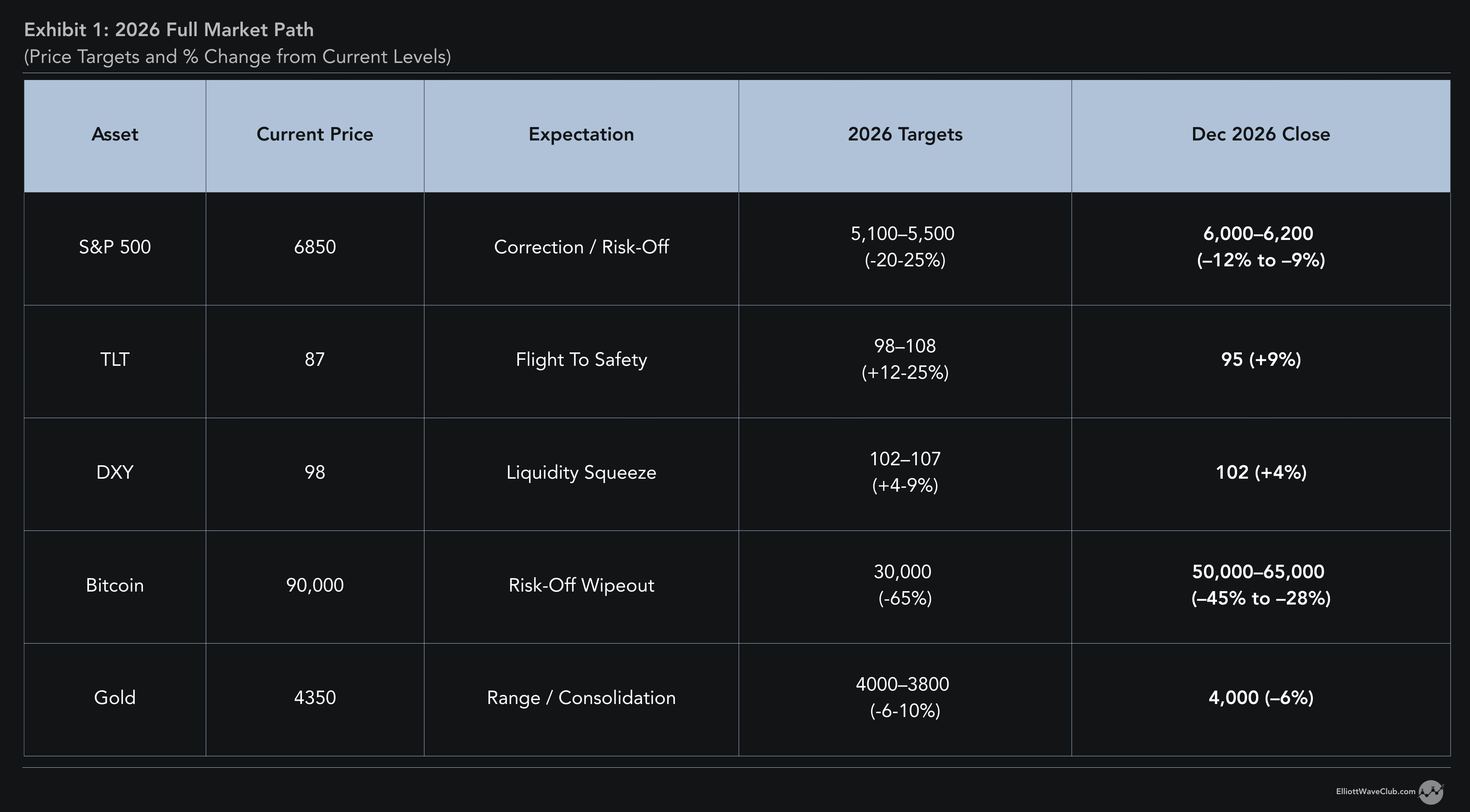
Task: Select the Risk-Off Wipeout cell
Action: pos(581,585)
